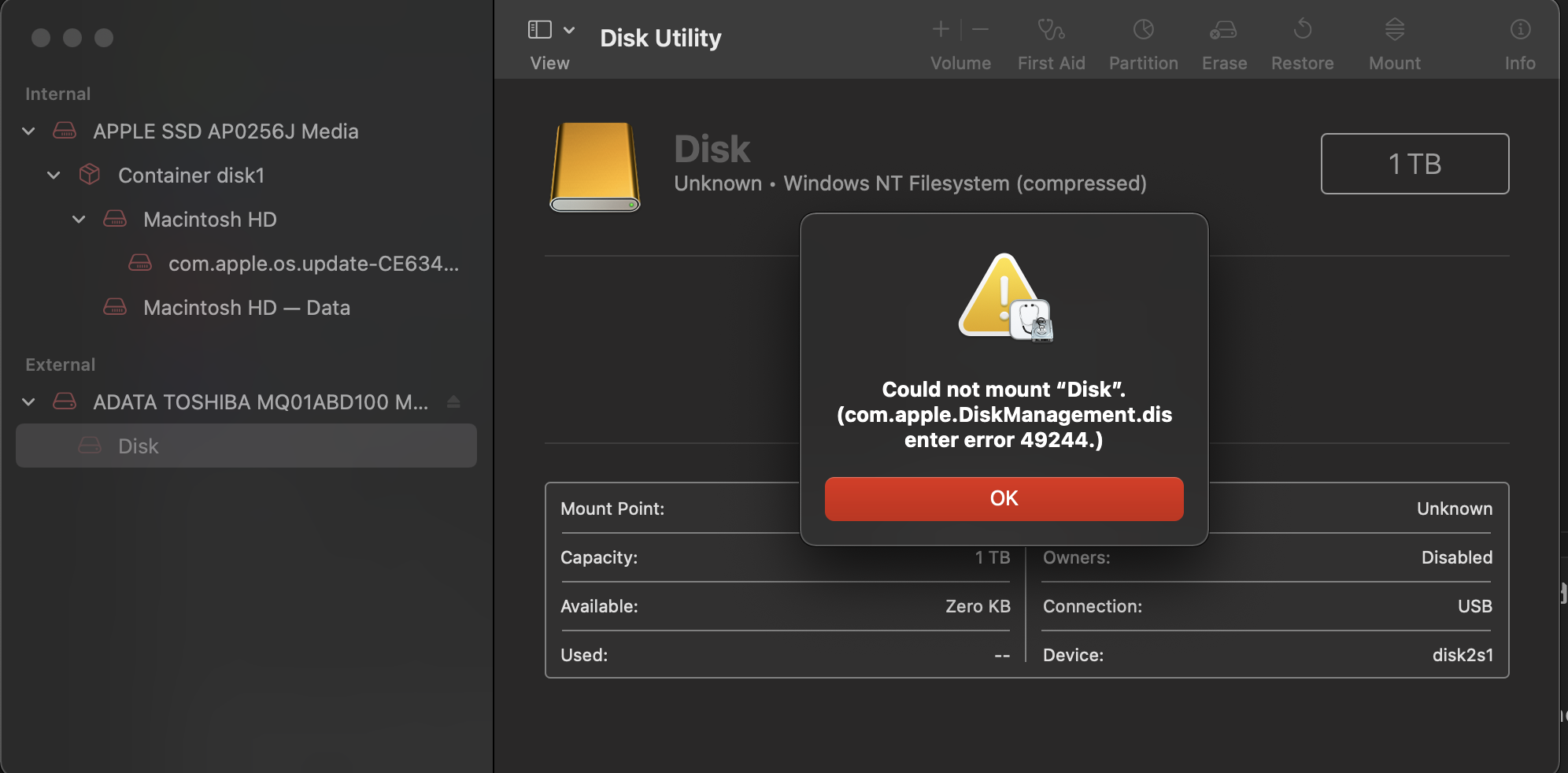Viewport: 1568px width, 773px height.
Task: Click the ADATA TOSHIBA drive icon
Action: pos(65,402)
